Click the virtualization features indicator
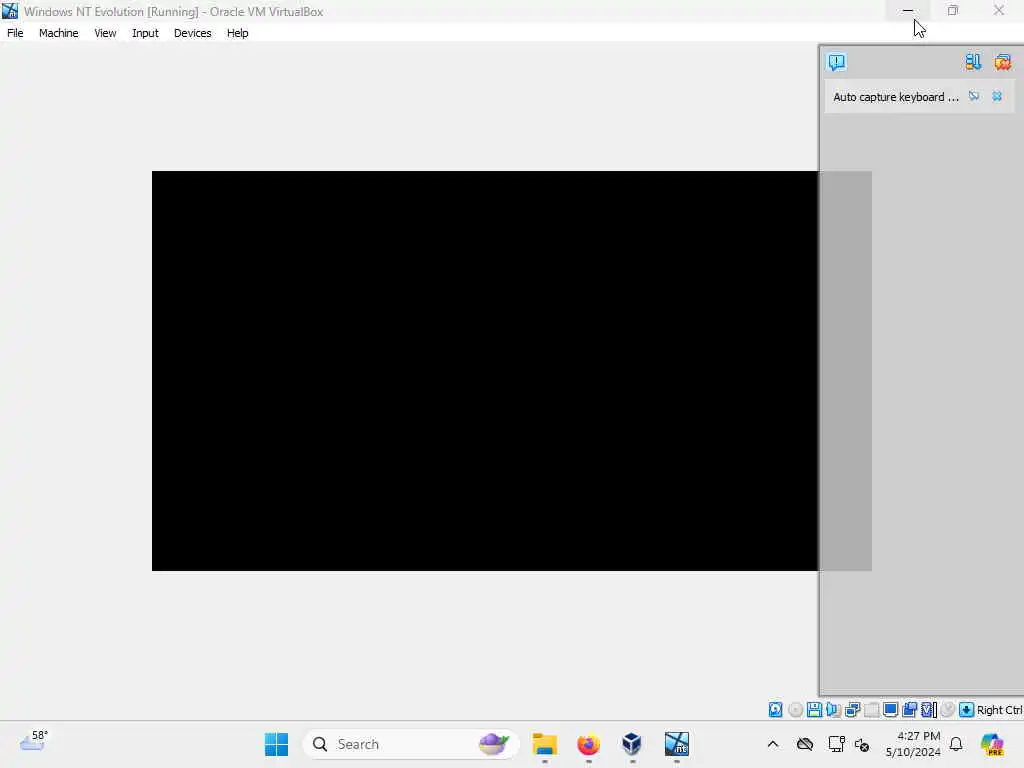 928,709
